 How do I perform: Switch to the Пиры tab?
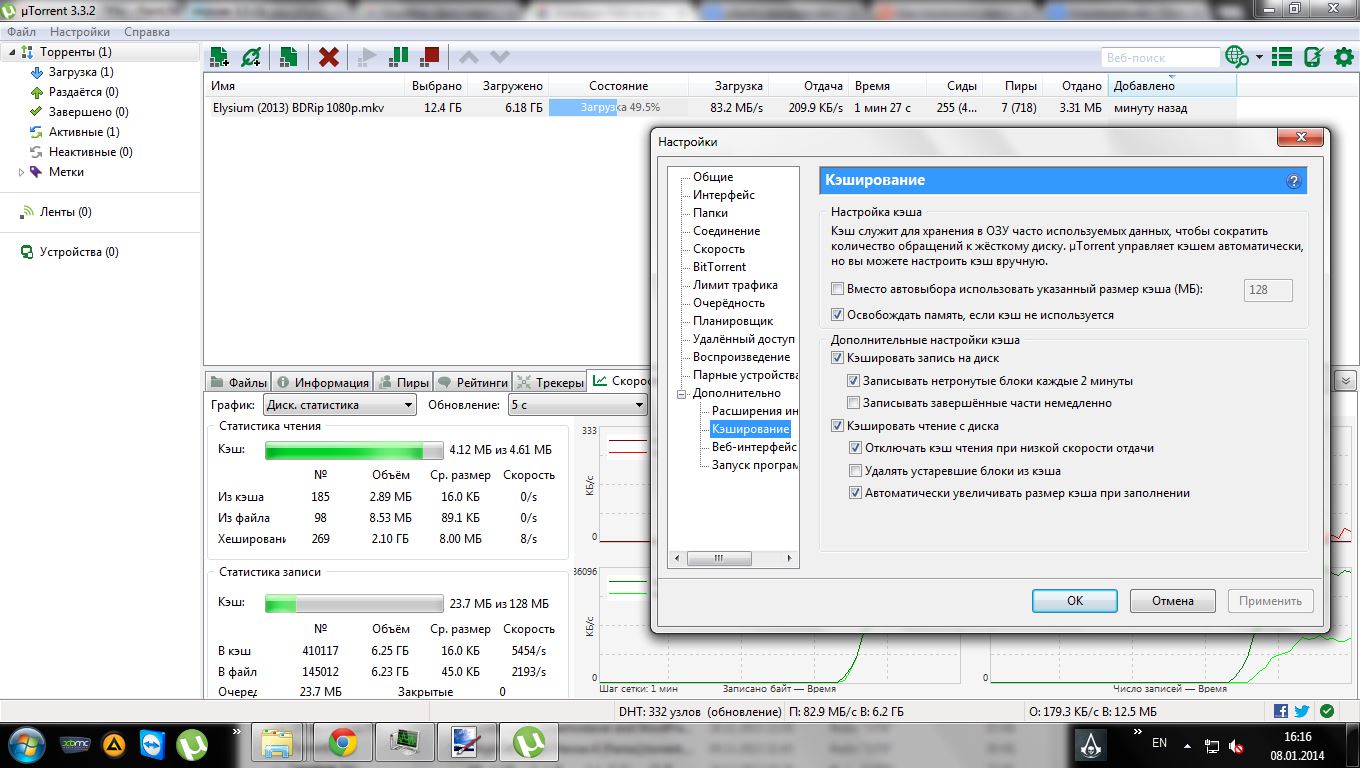(404, 382)
